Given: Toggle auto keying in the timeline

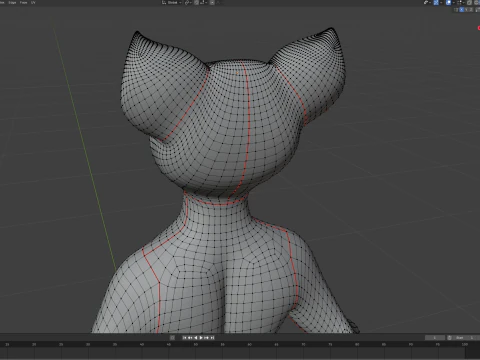Looking at the screenshot, I should (x=172, y=338).
